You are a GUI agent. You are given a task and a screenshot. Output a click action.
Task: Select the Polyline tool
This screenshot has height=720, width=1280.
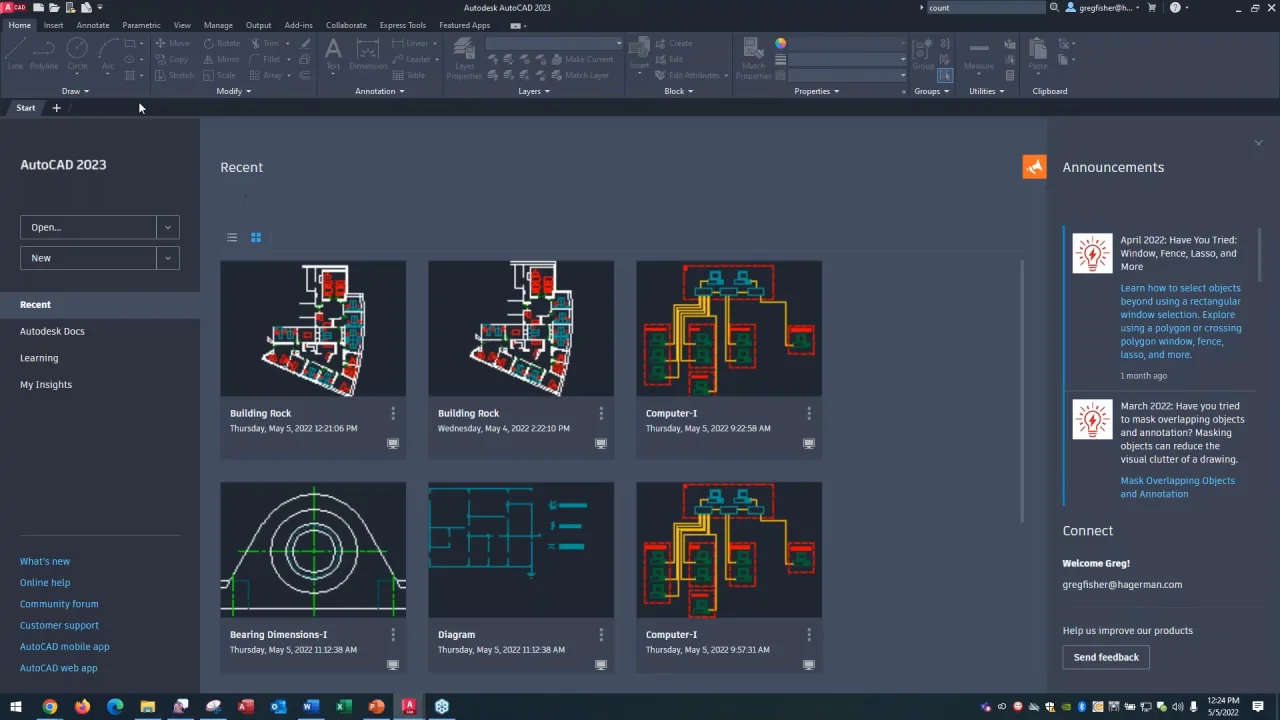tap(44, 54)
